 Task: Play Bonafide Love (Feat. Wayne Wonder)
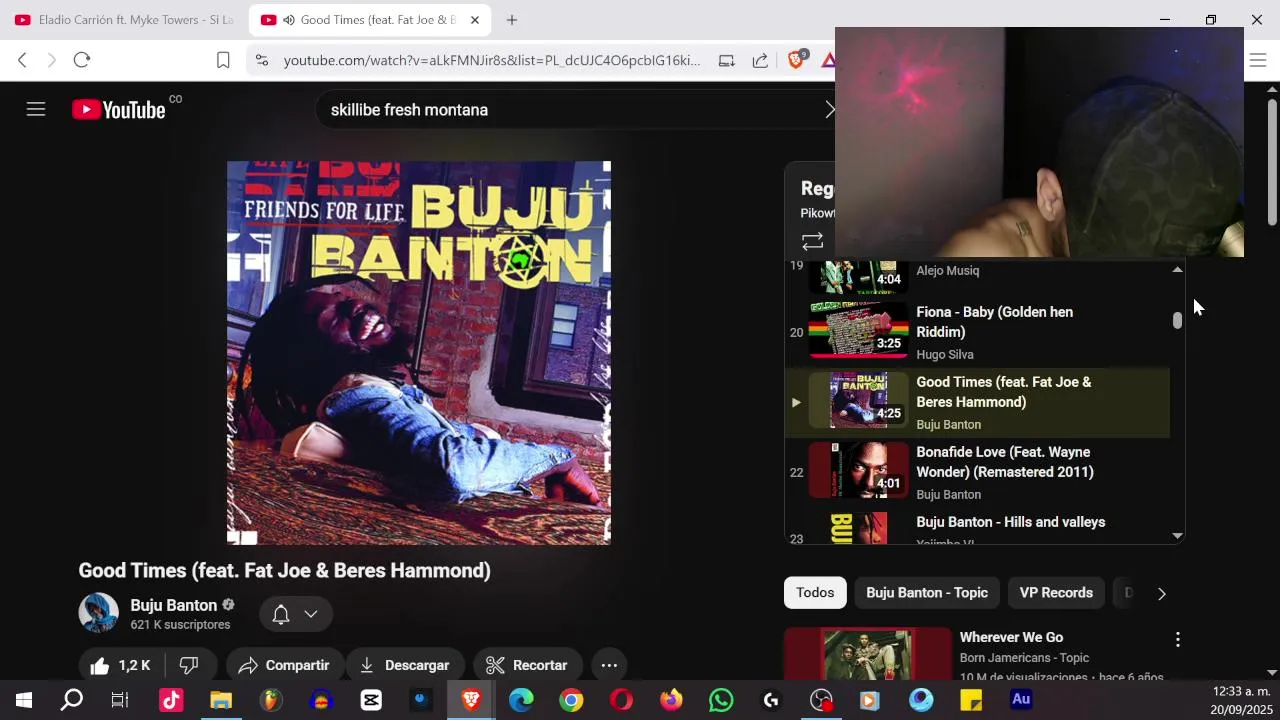pos(1005,462)
